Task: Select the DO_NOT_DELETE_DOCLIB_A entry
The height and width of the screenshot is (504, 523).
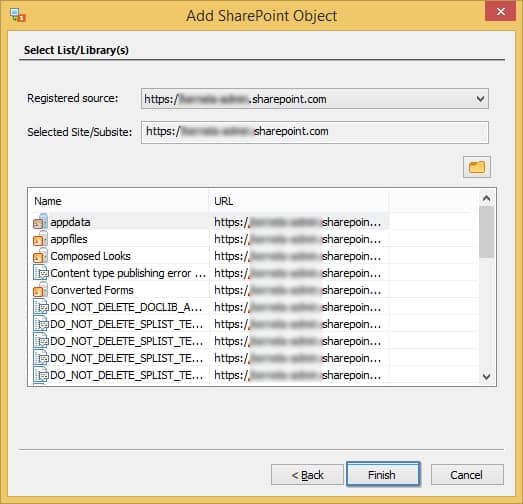Action: click(x=126, y=307)
